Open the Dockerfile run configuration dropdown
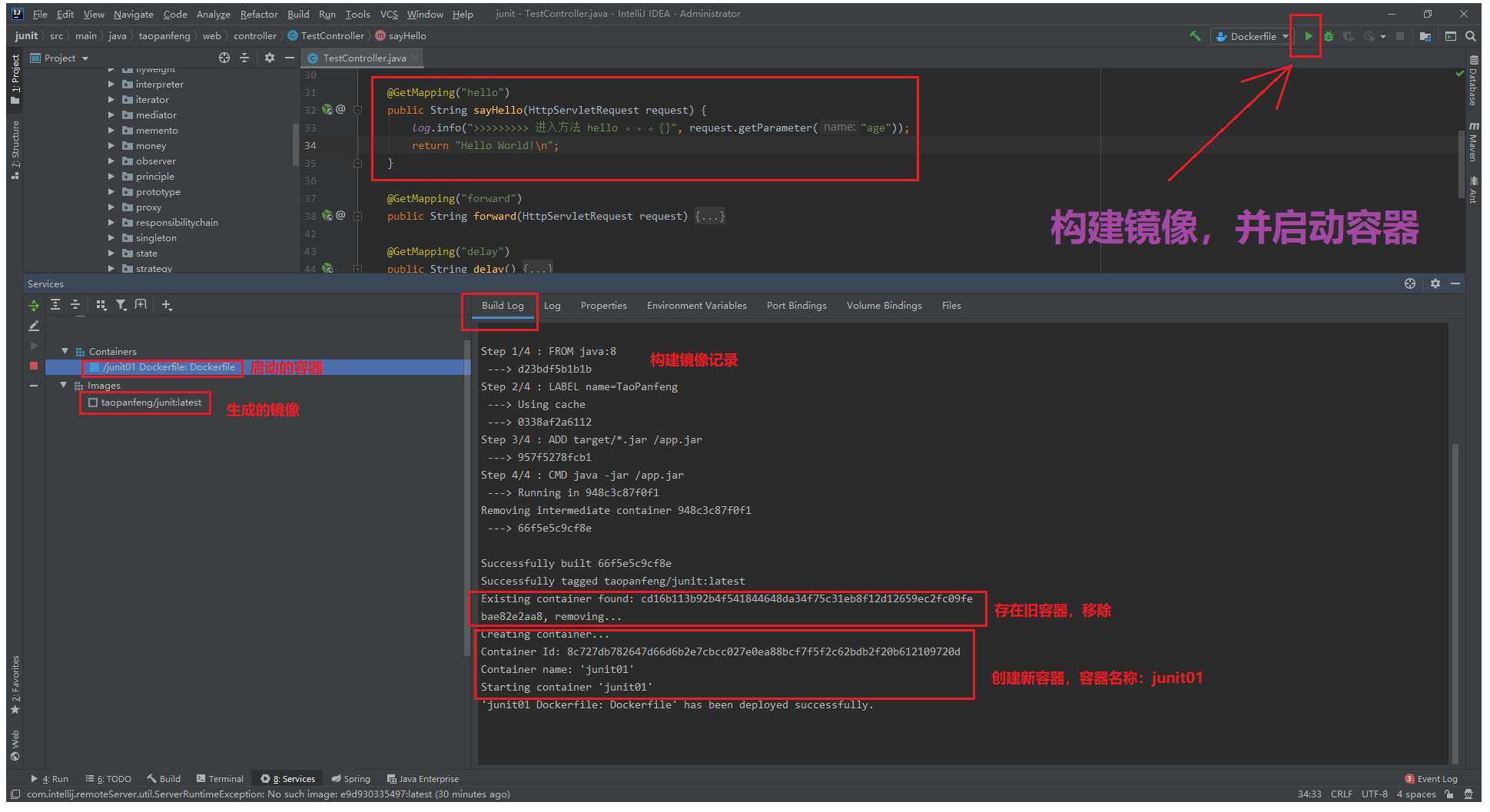This screenshot has width=1490, height=812. [1251, 36]
